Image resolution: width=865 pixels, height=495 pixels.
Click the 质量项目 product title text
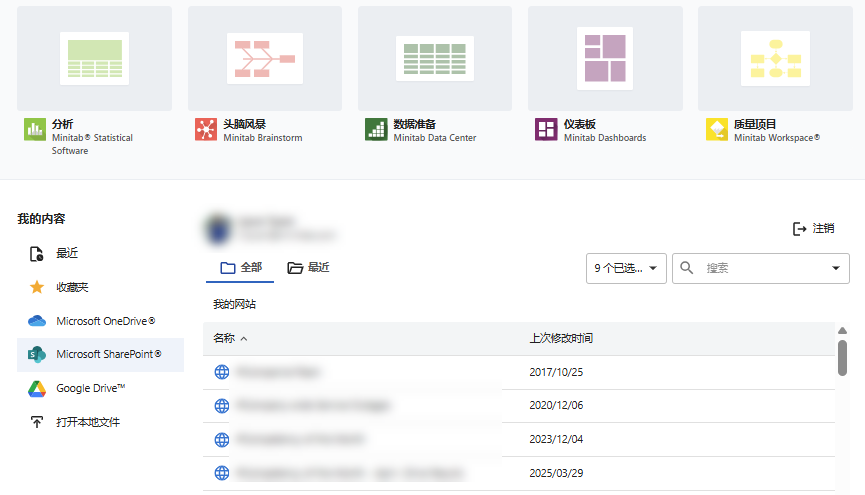(x=755, y=124)
